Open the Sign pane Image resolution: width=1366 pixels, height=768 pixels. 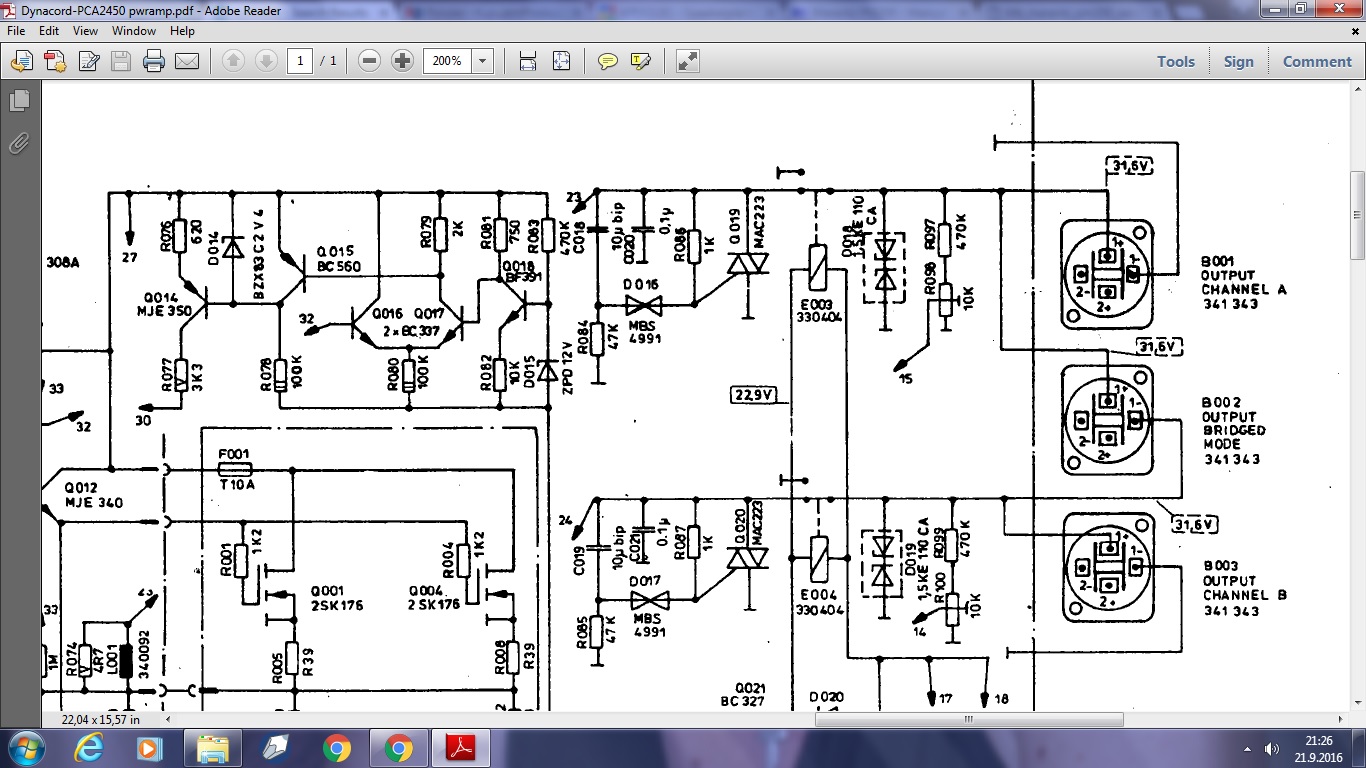point(1238,61)
